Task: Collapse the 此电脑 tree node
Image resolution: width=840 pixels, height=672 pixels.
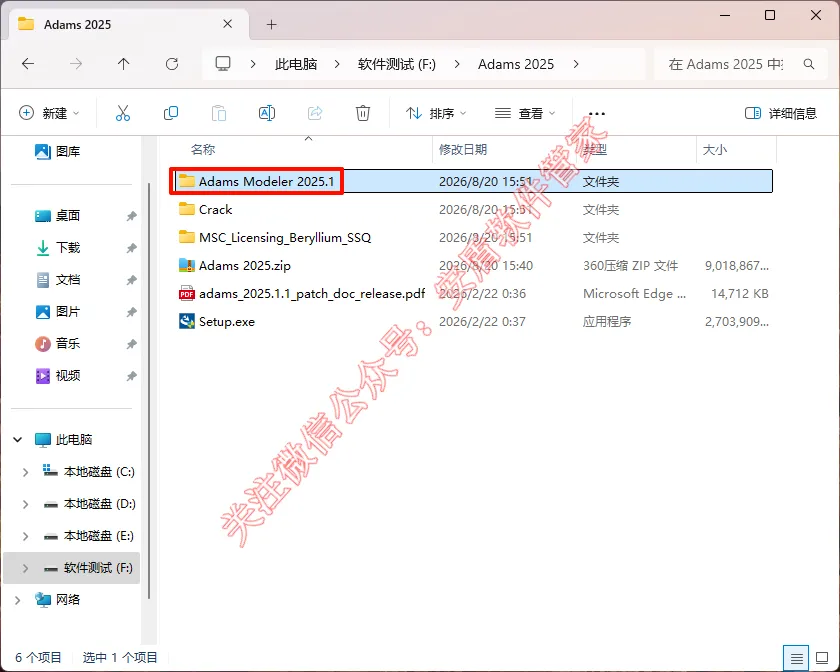Action: (18, 439)
